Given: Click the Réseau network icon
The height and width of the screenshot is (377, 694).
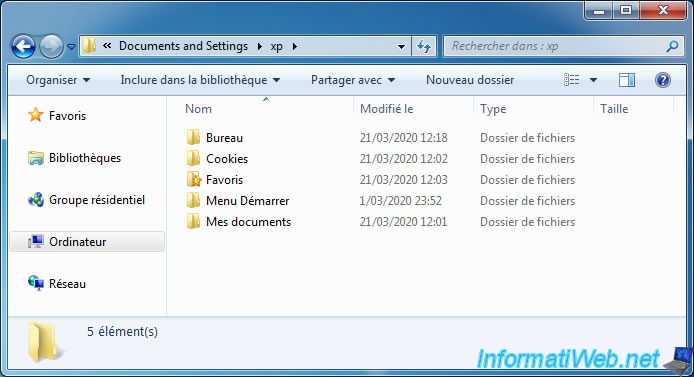Looking at the screenshot, I should [35, 283].
